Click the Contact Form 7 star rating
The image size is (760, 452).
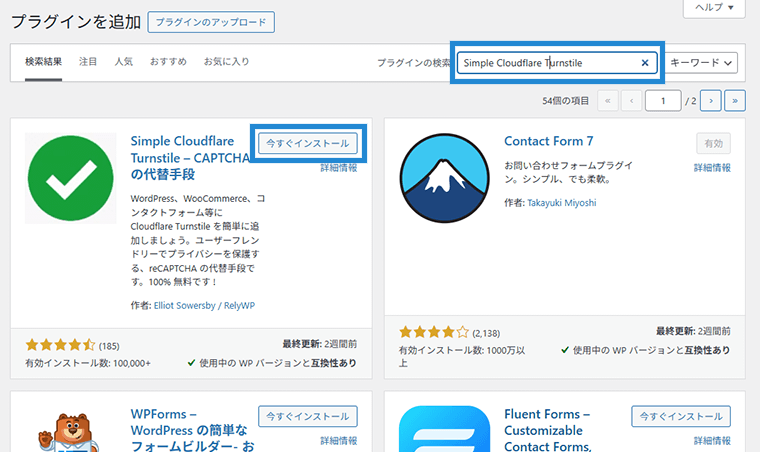[434, 332]
